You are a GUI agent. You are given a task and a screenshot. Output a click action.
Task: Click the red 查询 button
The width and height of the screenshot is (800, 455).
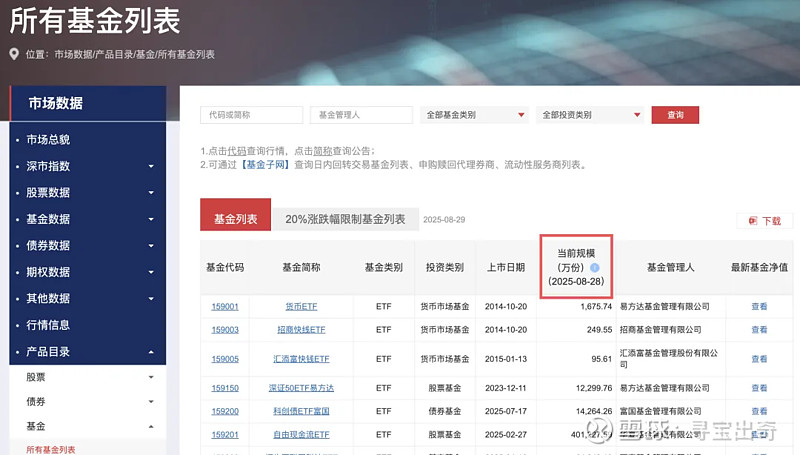[x=675, y=115]
